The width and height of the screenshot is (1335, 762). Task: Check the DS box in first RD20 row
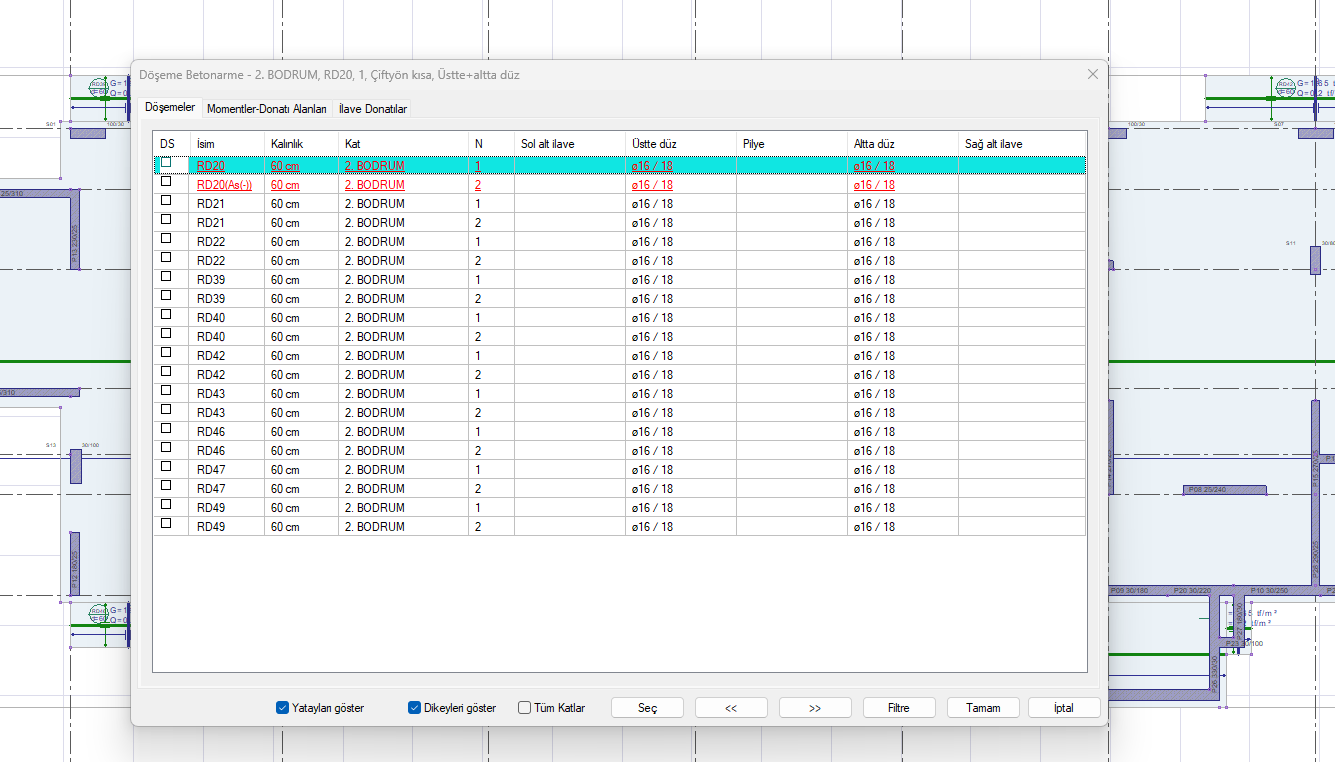point(166,162)
